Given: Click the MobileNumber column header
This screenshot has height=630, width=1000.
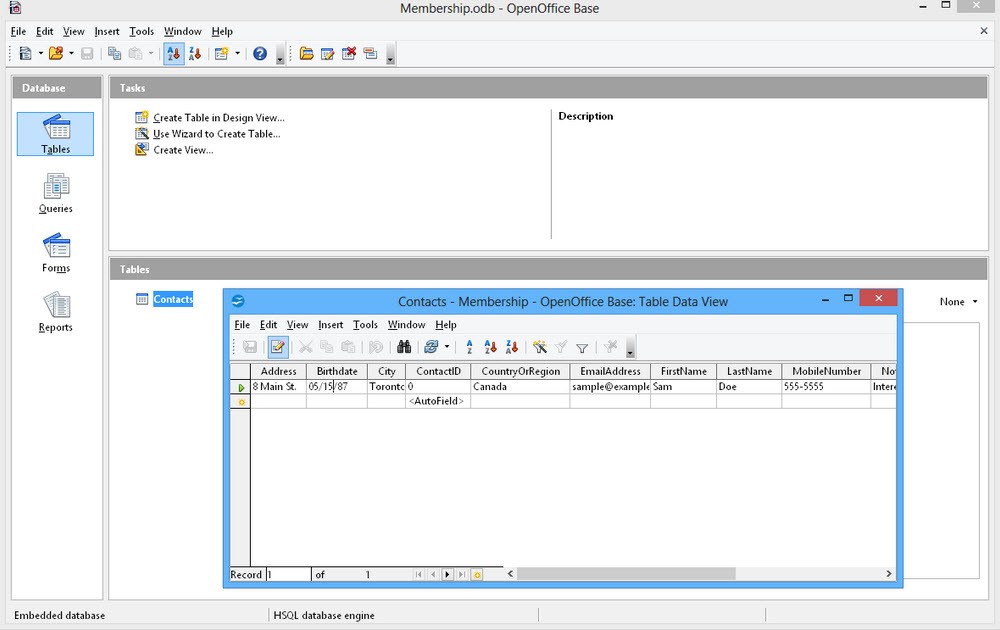Looking at the screenshot, I should pyautogui.click(x=827, y=371).
